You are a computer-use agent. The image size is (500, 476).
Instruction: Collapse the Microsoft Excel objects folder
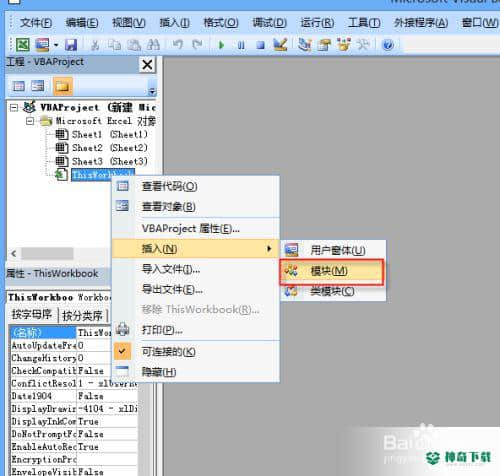(30, 121)
